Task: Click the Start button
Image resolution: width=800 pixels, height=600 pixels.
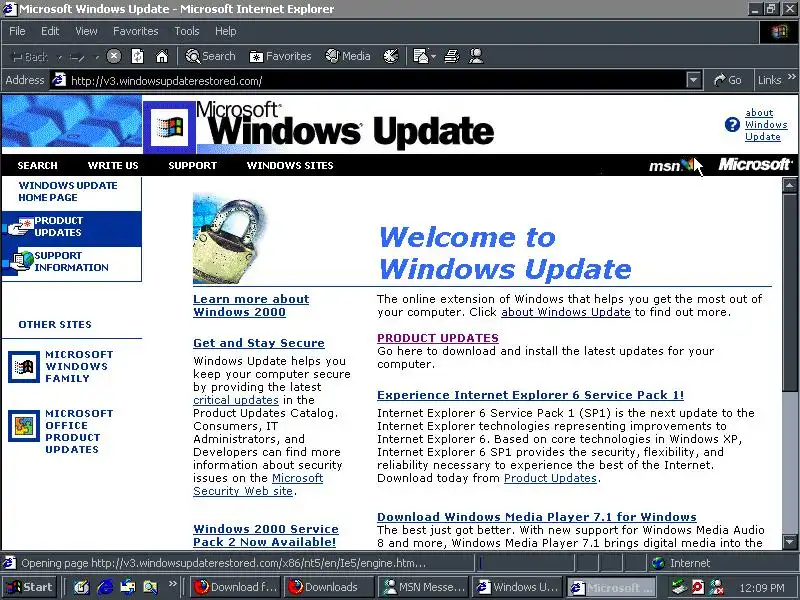Action: point(30,587)
